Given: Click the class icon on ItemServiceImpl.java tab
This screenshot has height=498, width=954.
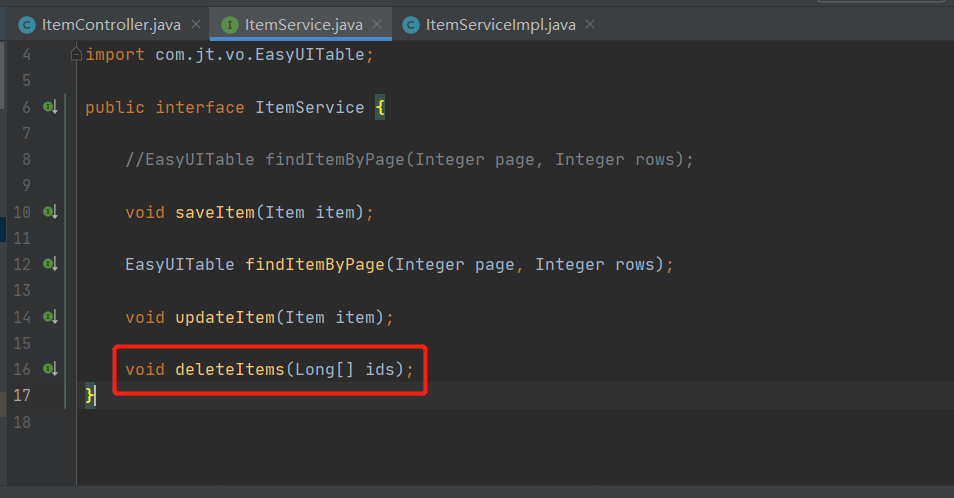Looking at the screenshot, I should (x=411, y=25).
